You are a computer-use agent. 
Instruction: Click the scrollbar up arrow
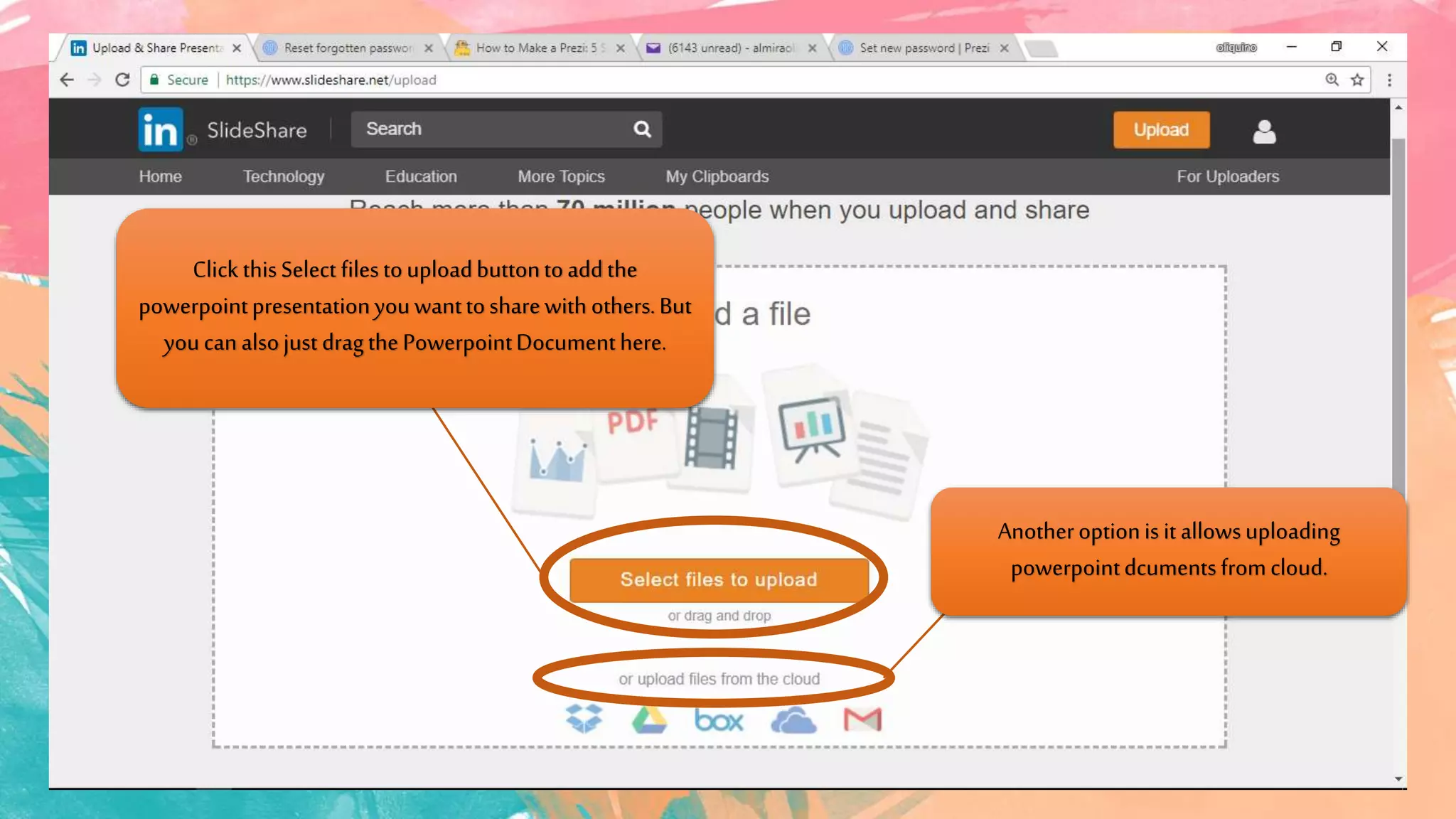1398,107
